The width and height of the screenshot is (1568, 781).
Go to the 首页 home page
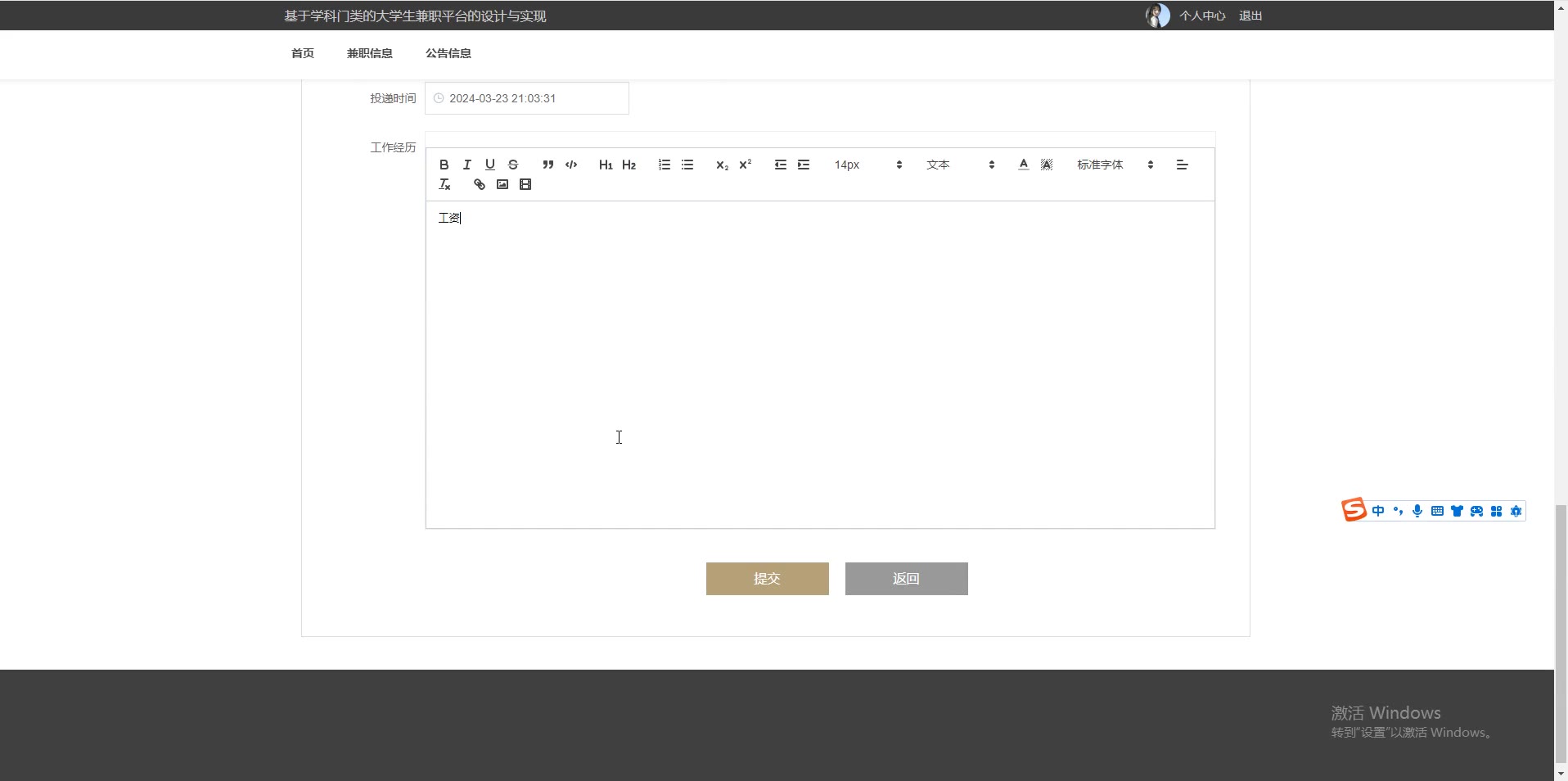[x=303, y=53]
